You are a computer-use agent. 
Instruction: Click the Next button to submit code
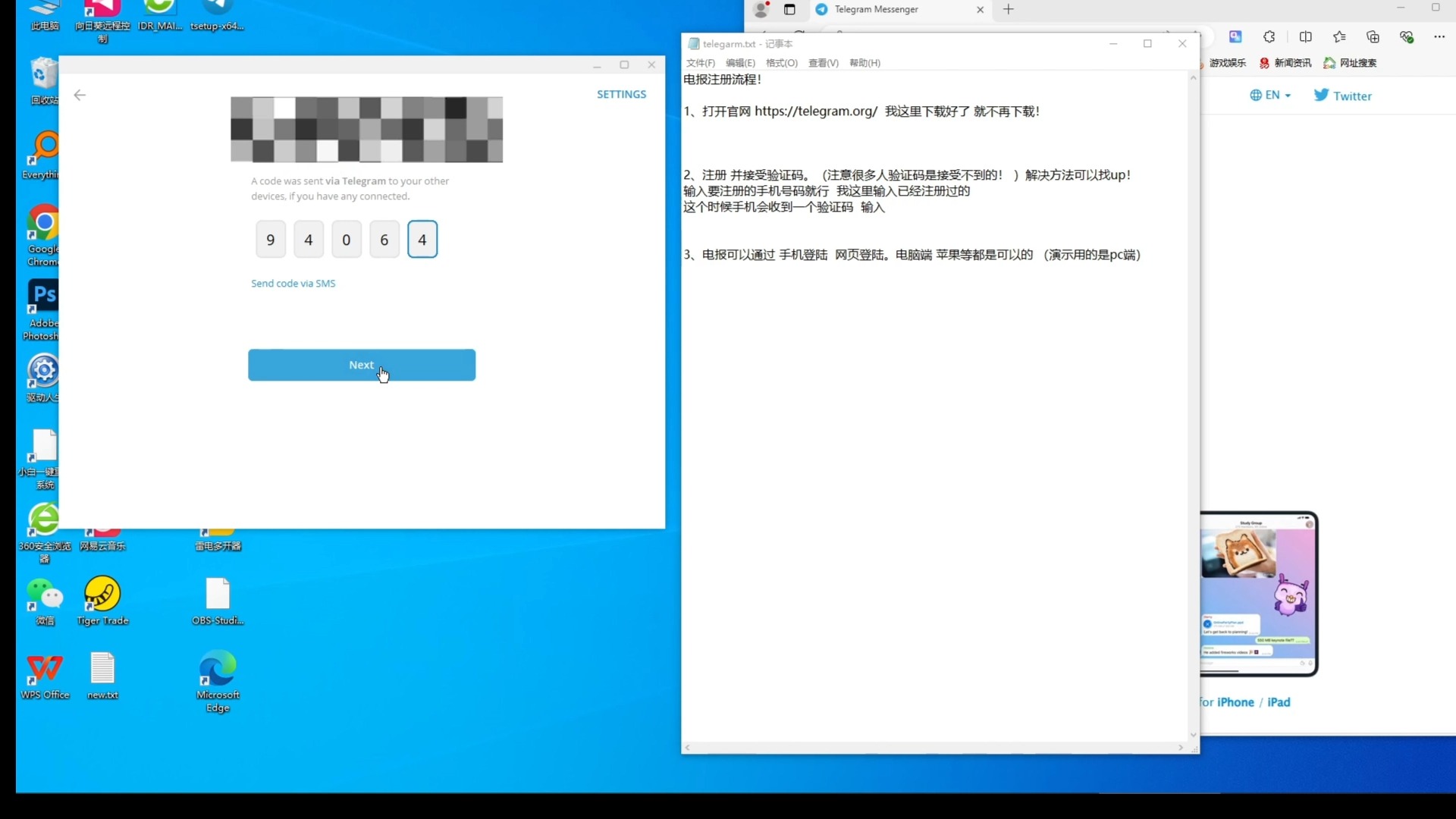point(362,364)
